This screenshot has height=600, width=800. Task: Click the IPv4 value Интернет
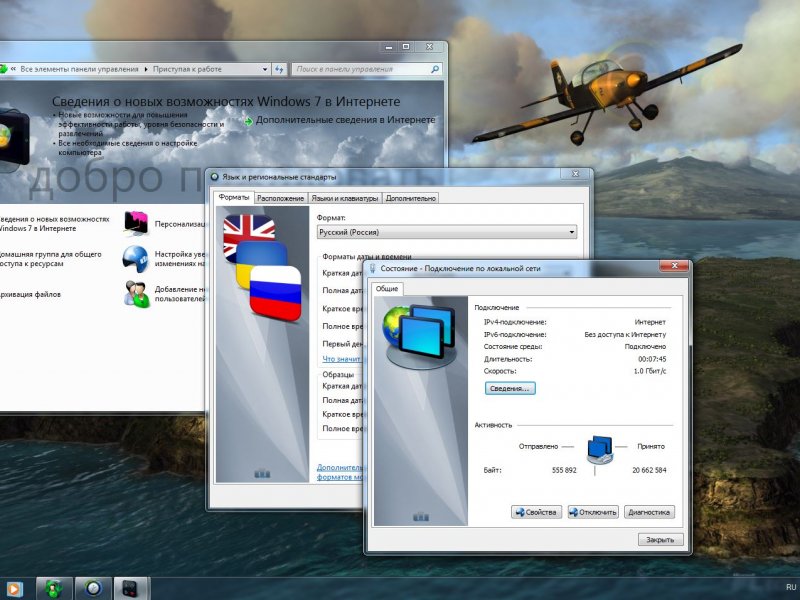[651, 322]
